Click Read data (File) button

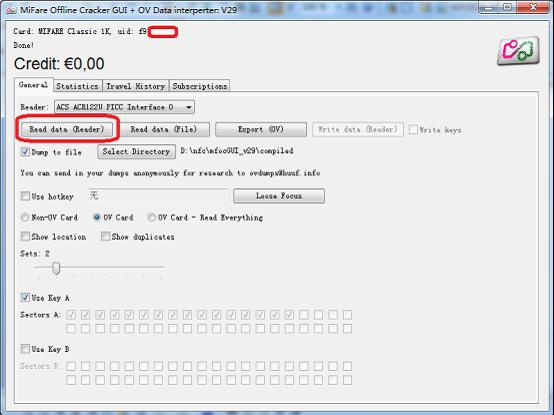point(164,129)
